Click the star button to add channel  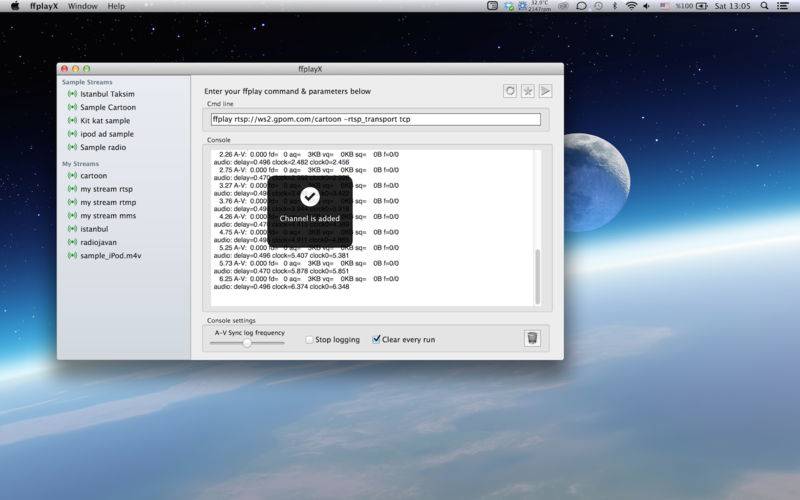[x=528, y=91]
